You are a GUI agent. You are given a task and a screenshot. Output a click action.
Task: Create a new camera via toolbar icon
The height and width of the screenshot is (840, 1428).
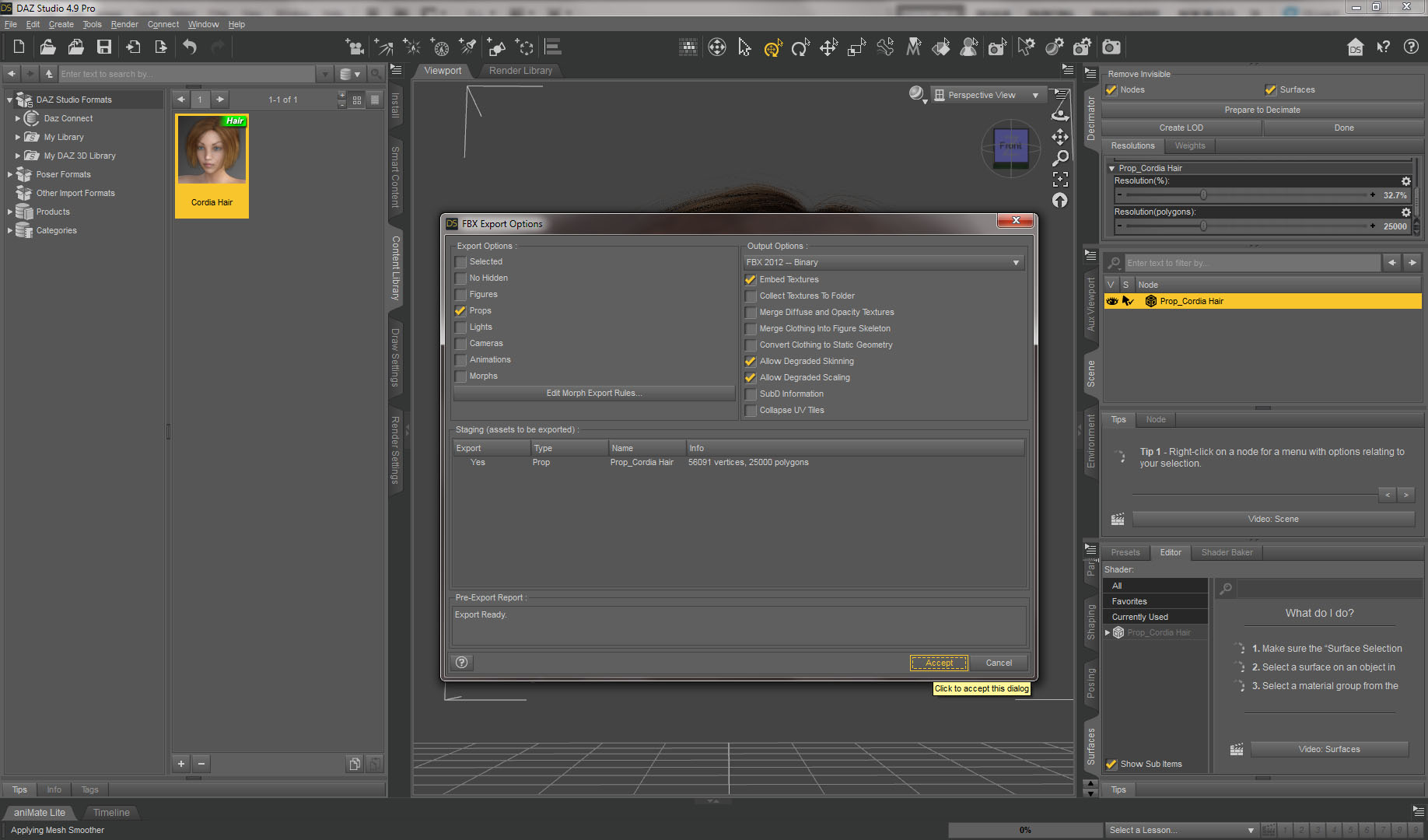pos(355,47)
